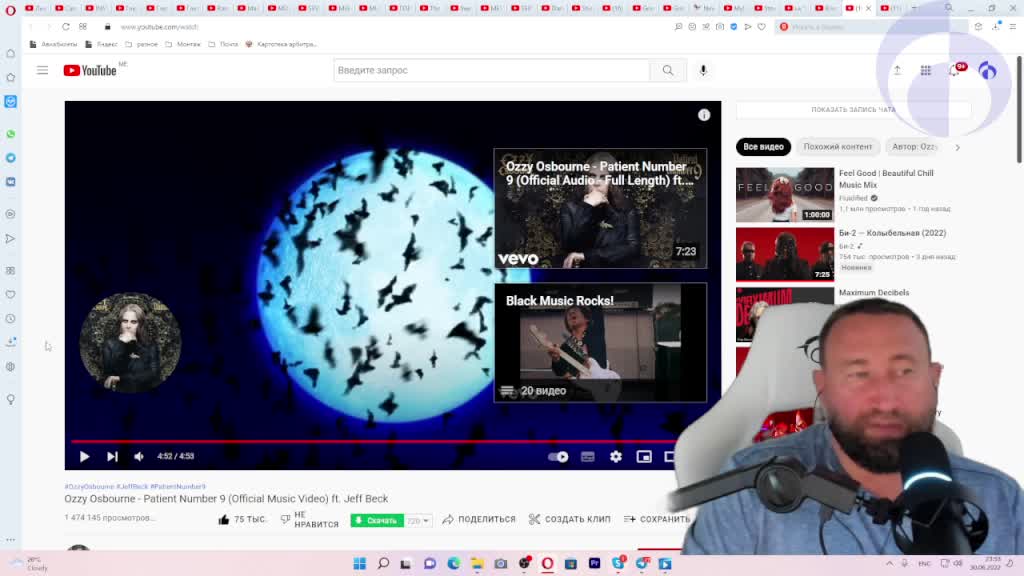Screen dimensions: 1024x576
Task: Activate voice search microphone icon
Action: 703,71
